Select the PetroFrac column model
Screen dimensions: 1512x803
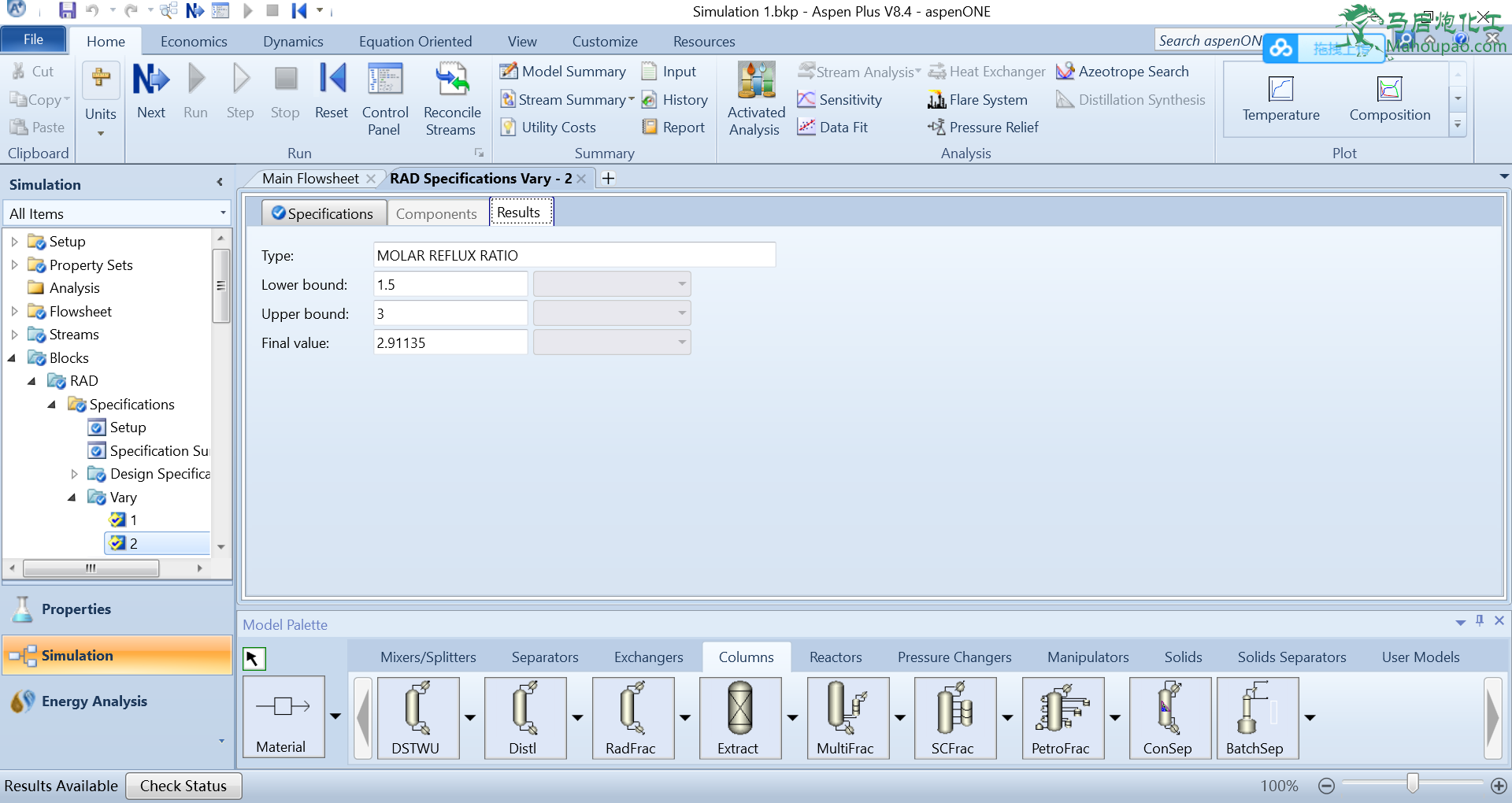(1062, 718)
